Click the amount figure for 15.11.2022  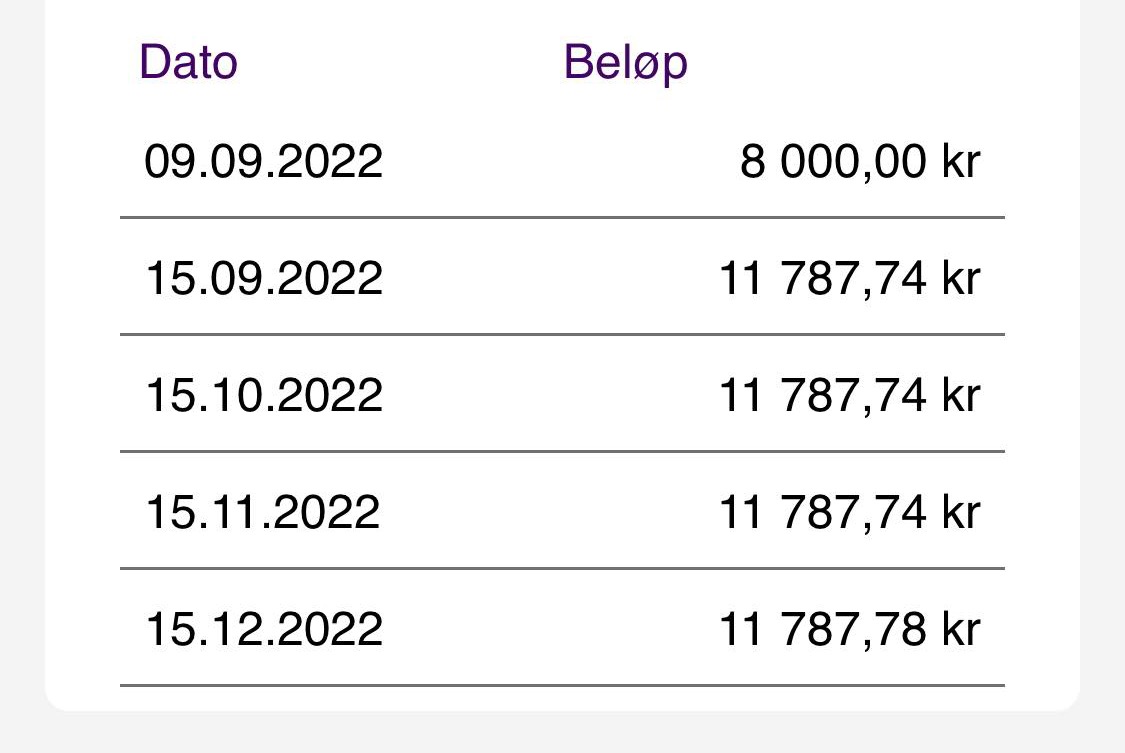[x=823, y=512]
